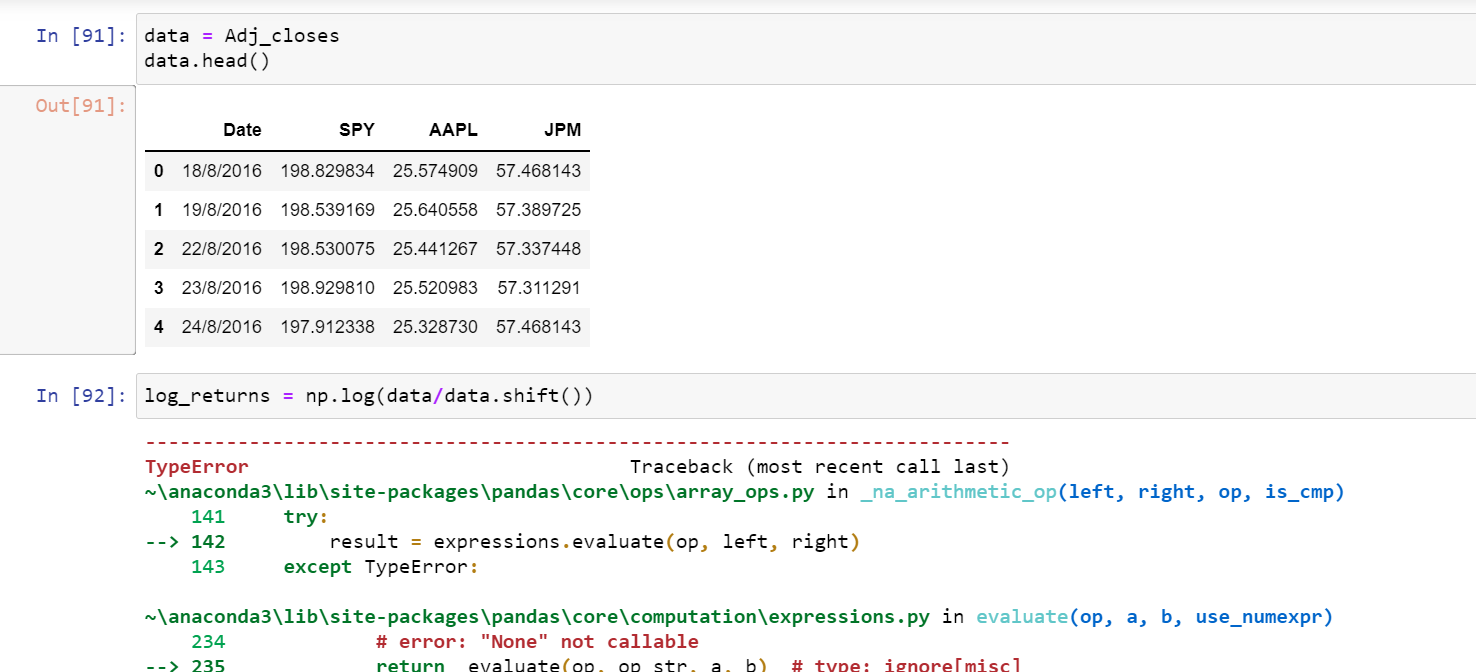Viewport: 1476px width, 672px height.
Task: Select the code line data = Adj_closes
Action: tap(240, 34)
